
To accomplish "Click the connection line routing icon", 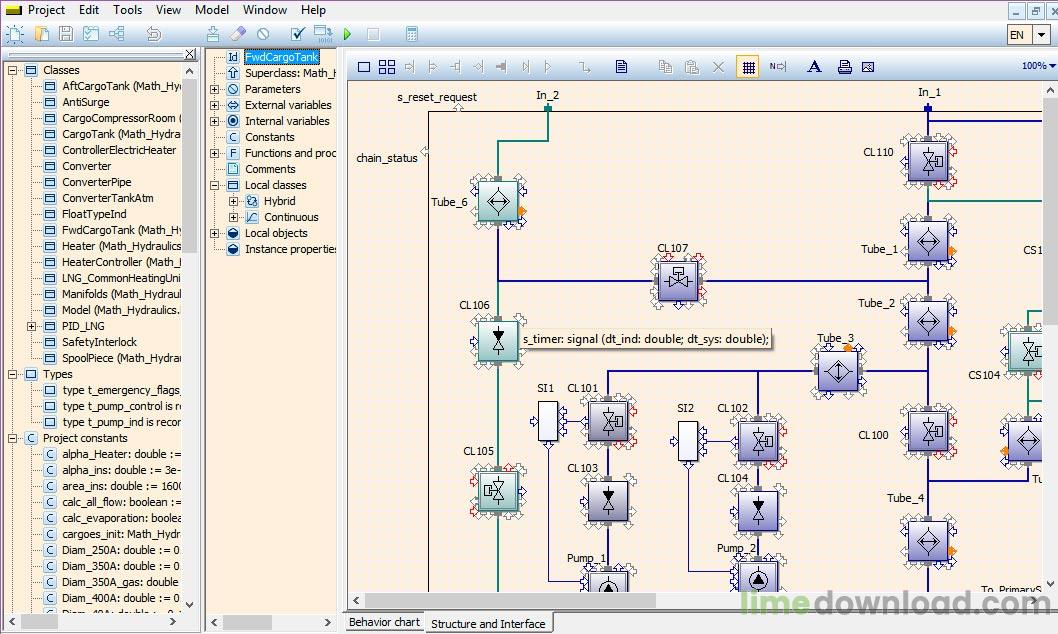I will (x=584, y=67).
